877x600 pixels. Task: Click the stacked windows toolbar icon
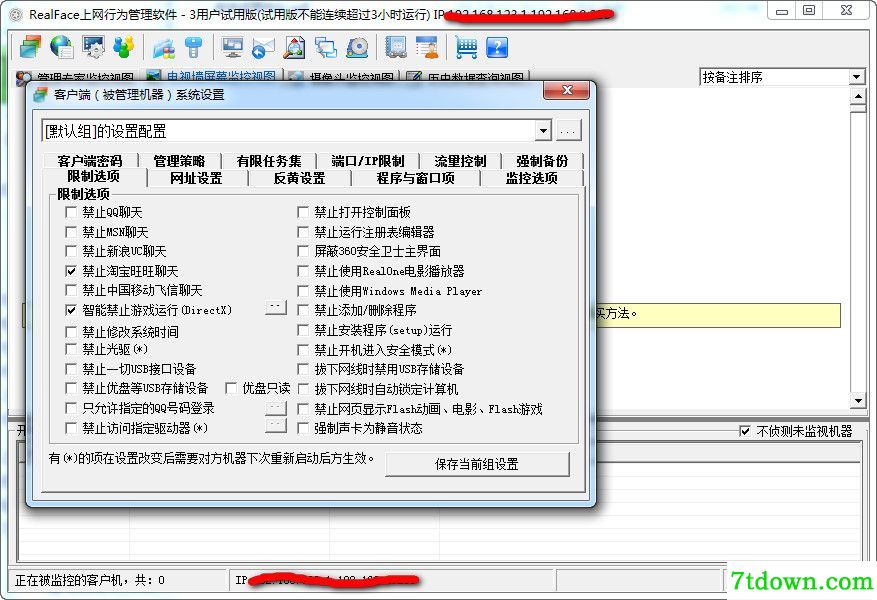[30, 47]
